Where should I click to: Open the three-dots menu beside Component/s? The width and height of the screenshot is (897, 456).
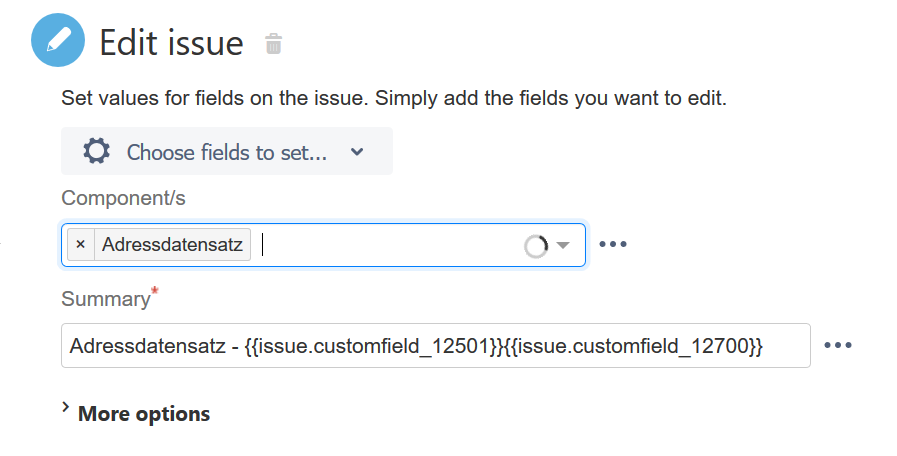pos(612,244)
